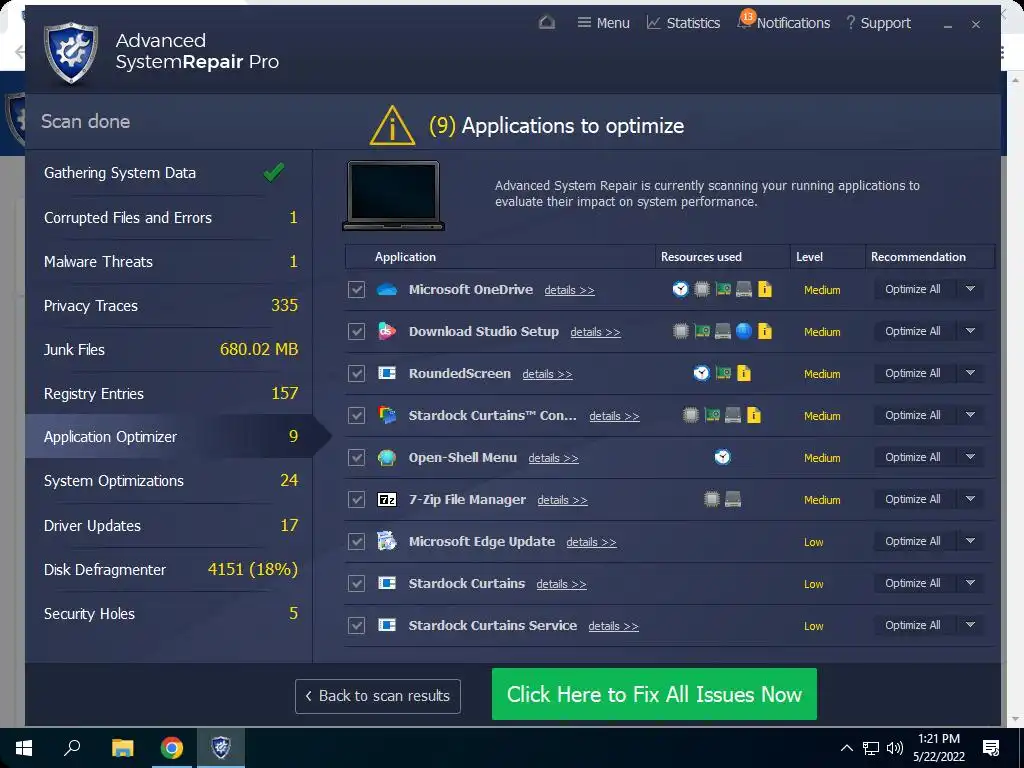The image size is (1024, 768).
Task: Click the Windows Start button
Action: pyautogui.click(x=24, y=748)
